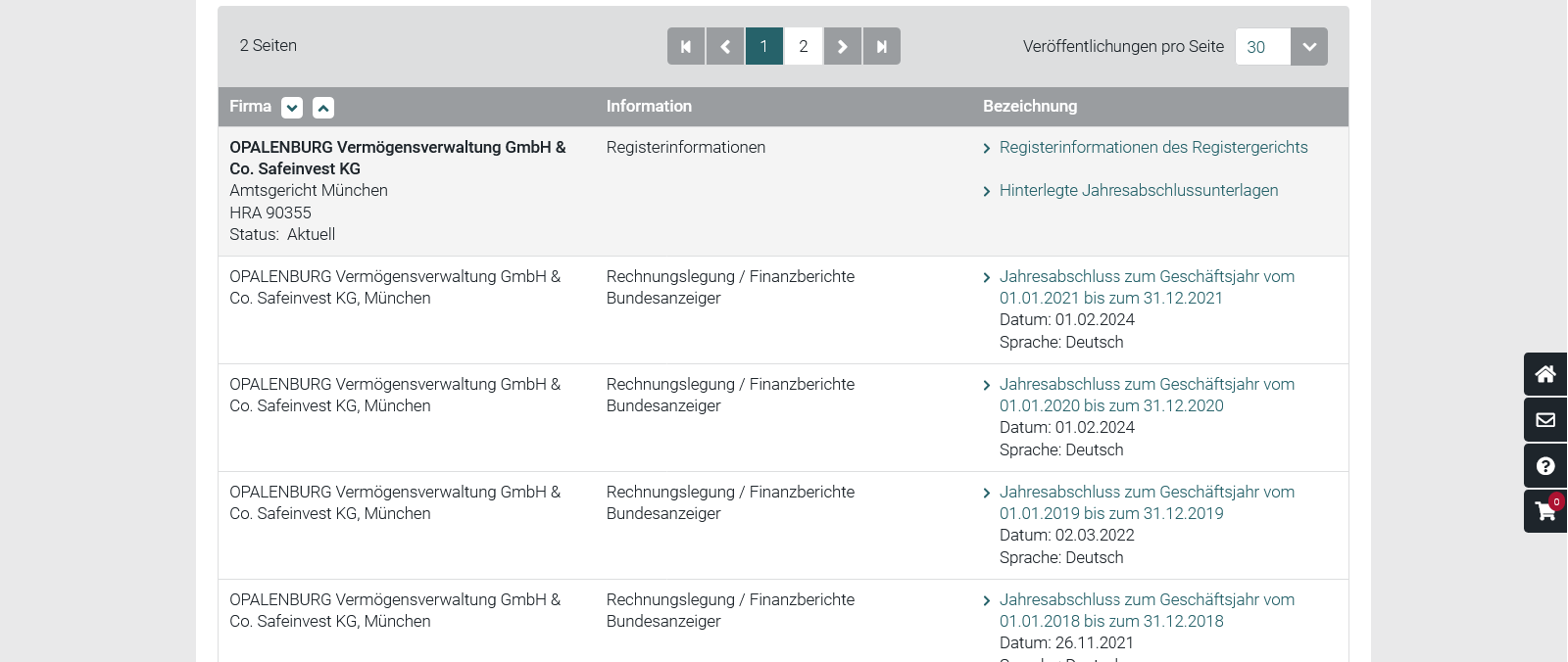Open publications per page dropdown arrow

click(1309, 47)
